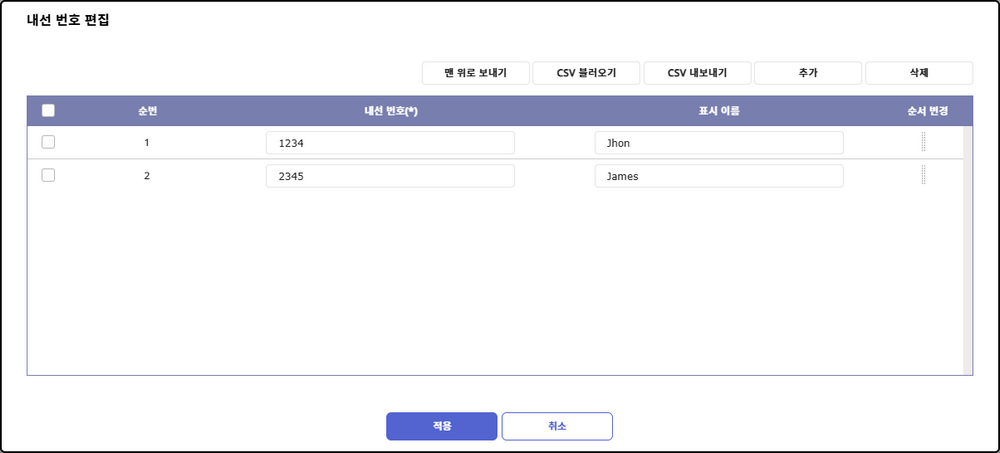The height and width of the screenshot is (453, 1000).
Task: Click CSV 내보내기 to export list
Action: coord(697,73)
